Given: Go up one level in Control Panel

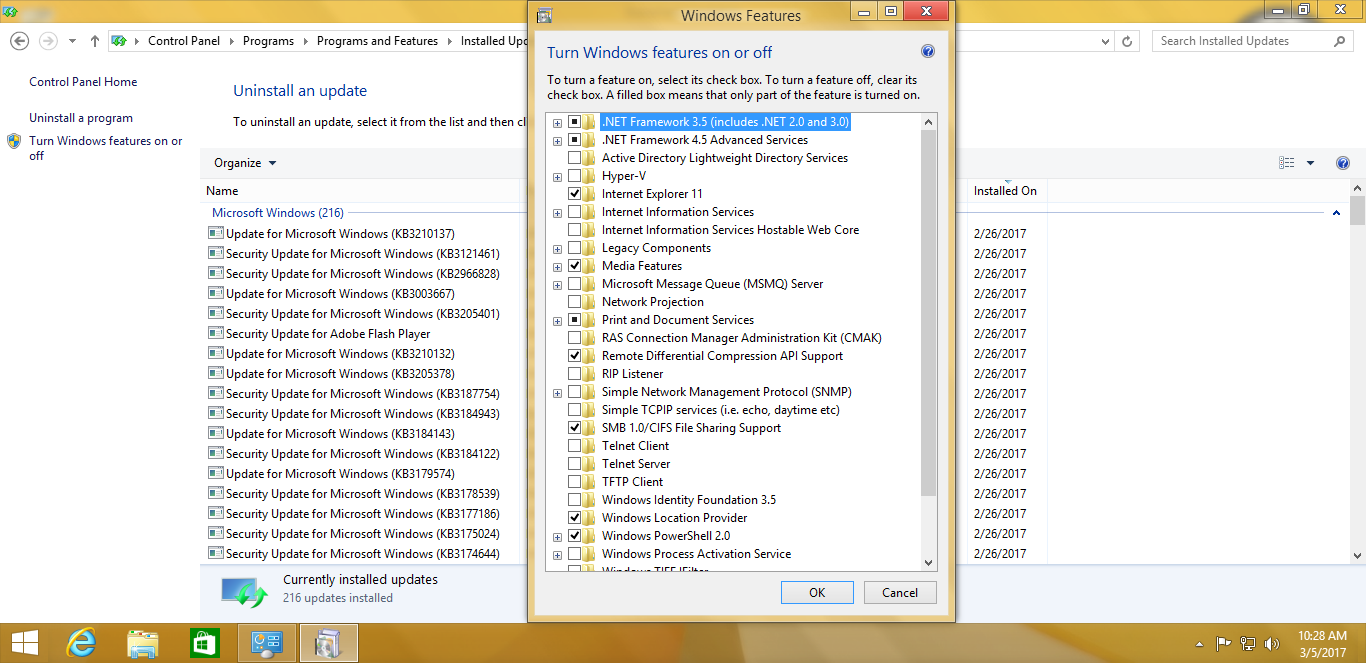Looking at the screenshot, I should 95,41.
